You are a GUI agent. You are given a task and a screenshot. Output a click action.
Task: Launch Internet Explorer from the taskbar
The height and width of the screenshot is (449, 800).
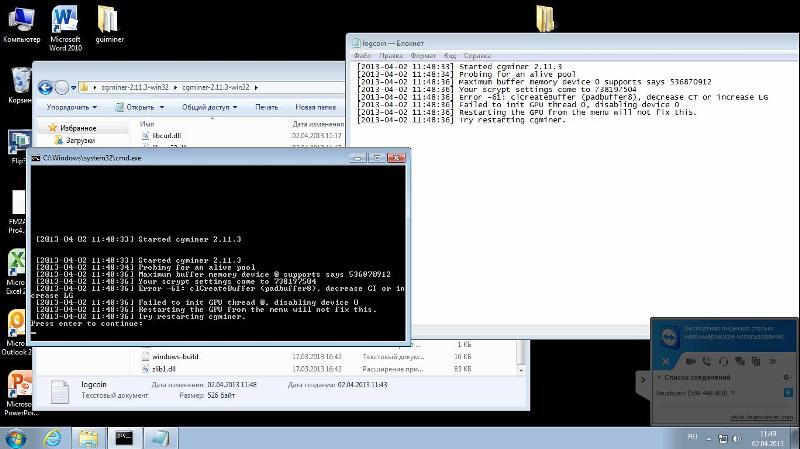tap(53, 438)
